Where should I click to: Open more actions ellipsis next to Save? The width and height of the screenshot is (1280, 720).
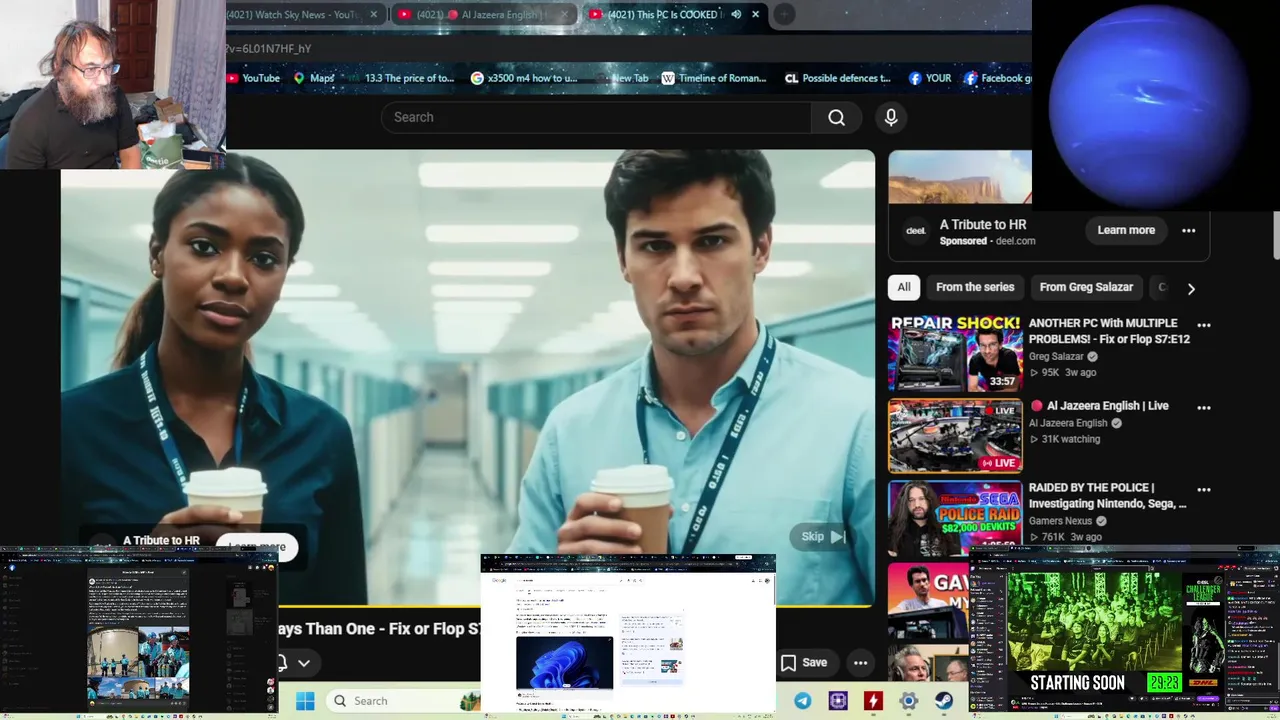click(x=860, y=662)
